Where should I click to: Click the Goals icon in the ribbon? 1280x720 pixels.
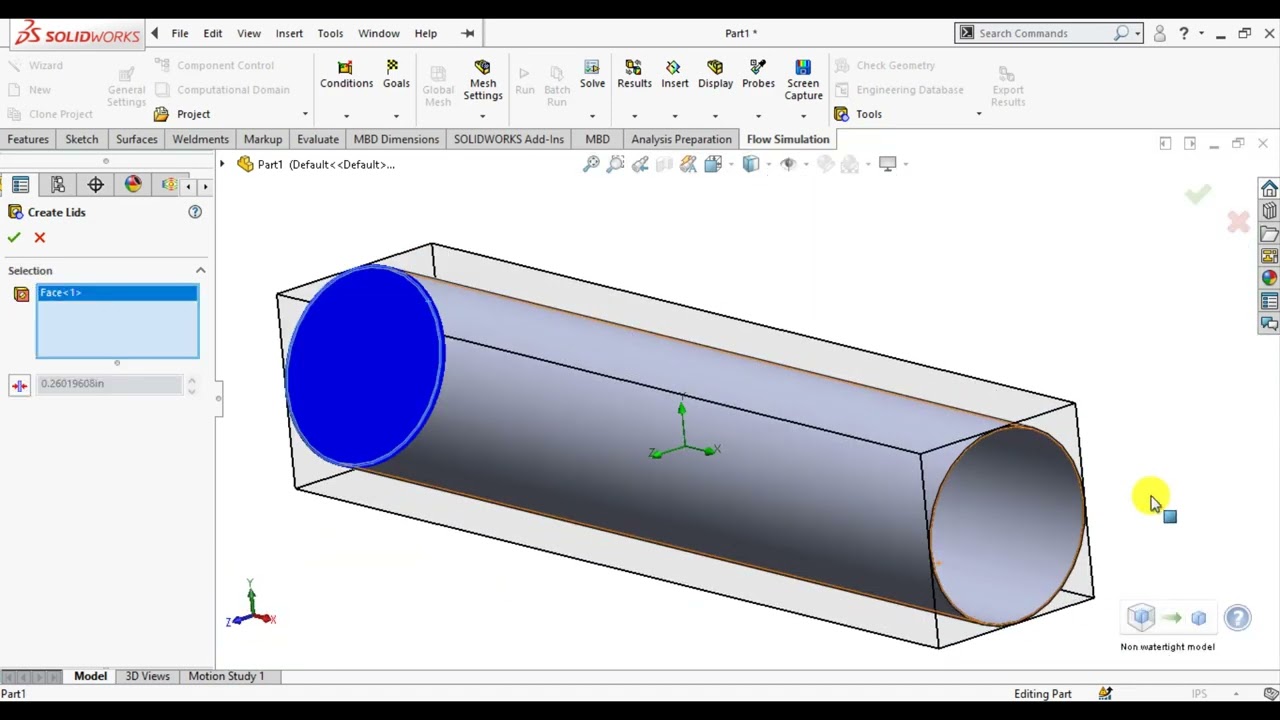pos(395,67)
